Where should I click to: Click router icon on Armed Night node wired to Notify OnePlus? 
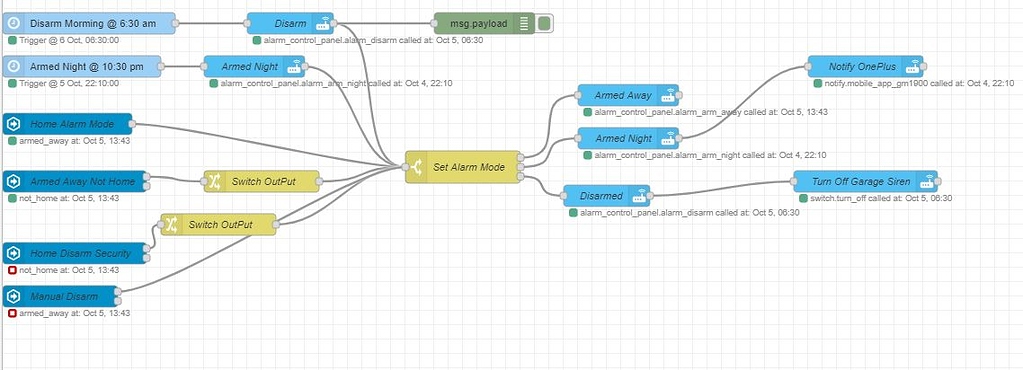[668, 138]
